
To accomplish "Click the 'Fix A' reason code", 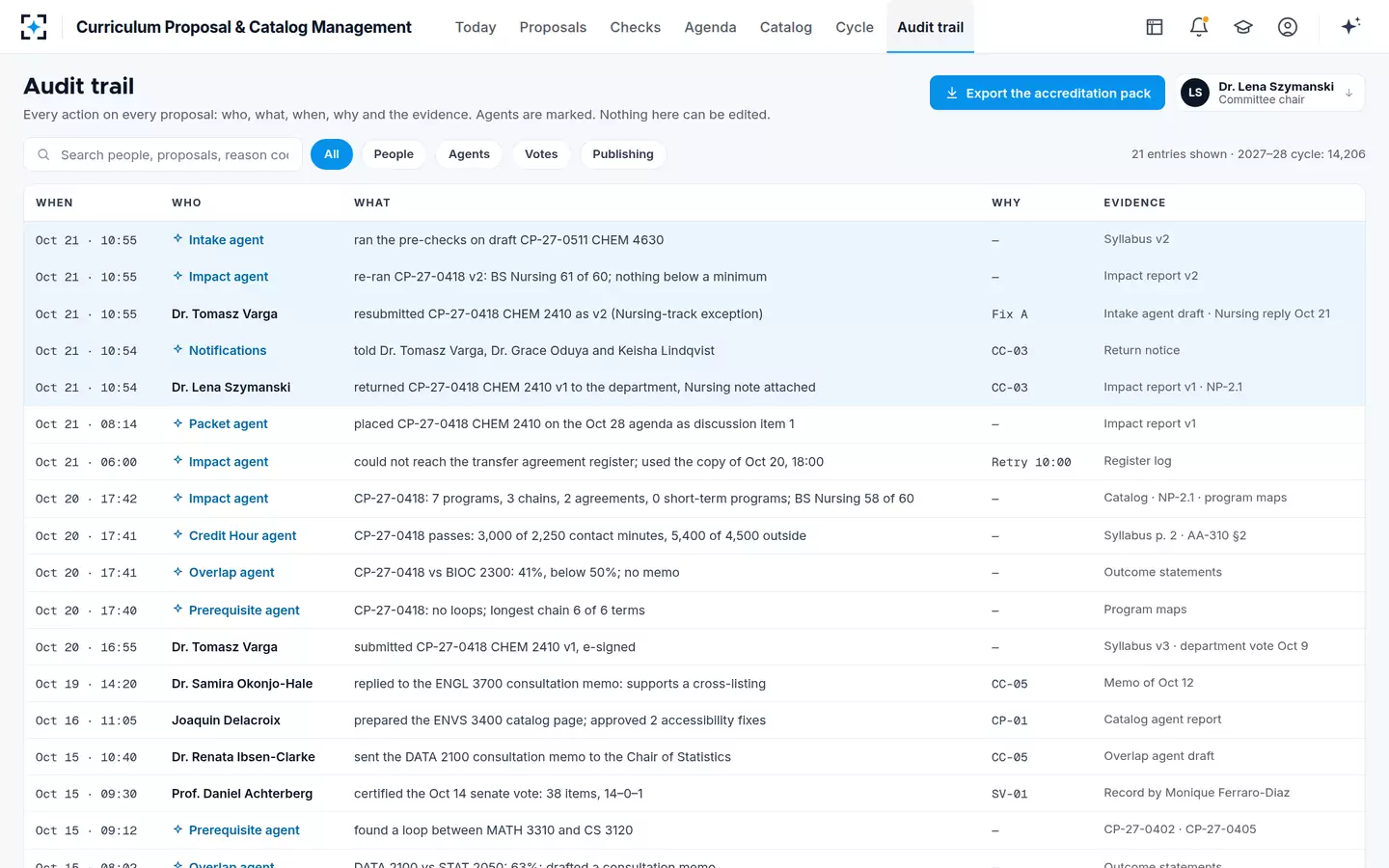I will 1010,314.
